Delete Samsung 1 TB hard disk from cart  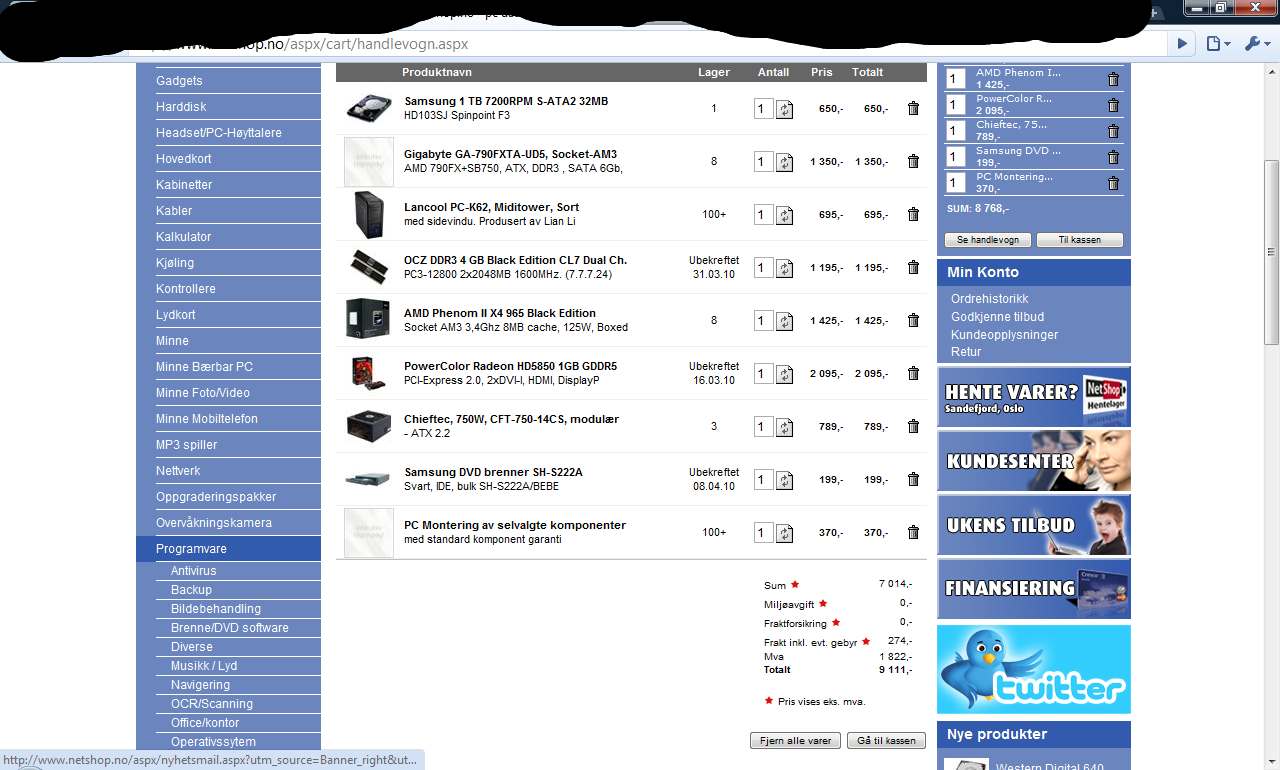pos(913,108)
